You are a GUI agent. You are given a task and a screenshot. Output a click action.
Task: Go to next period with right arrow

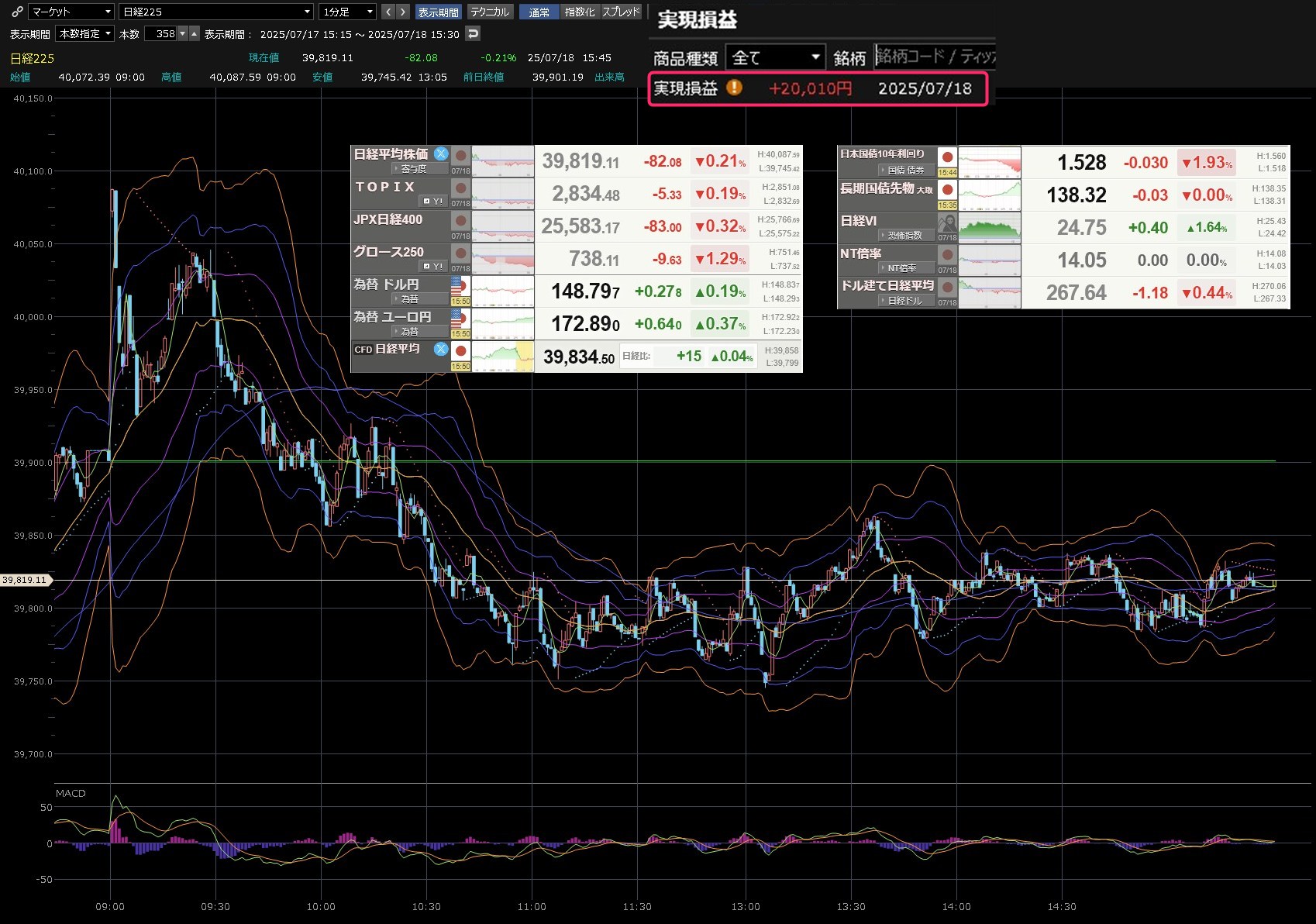coord(403,12)
